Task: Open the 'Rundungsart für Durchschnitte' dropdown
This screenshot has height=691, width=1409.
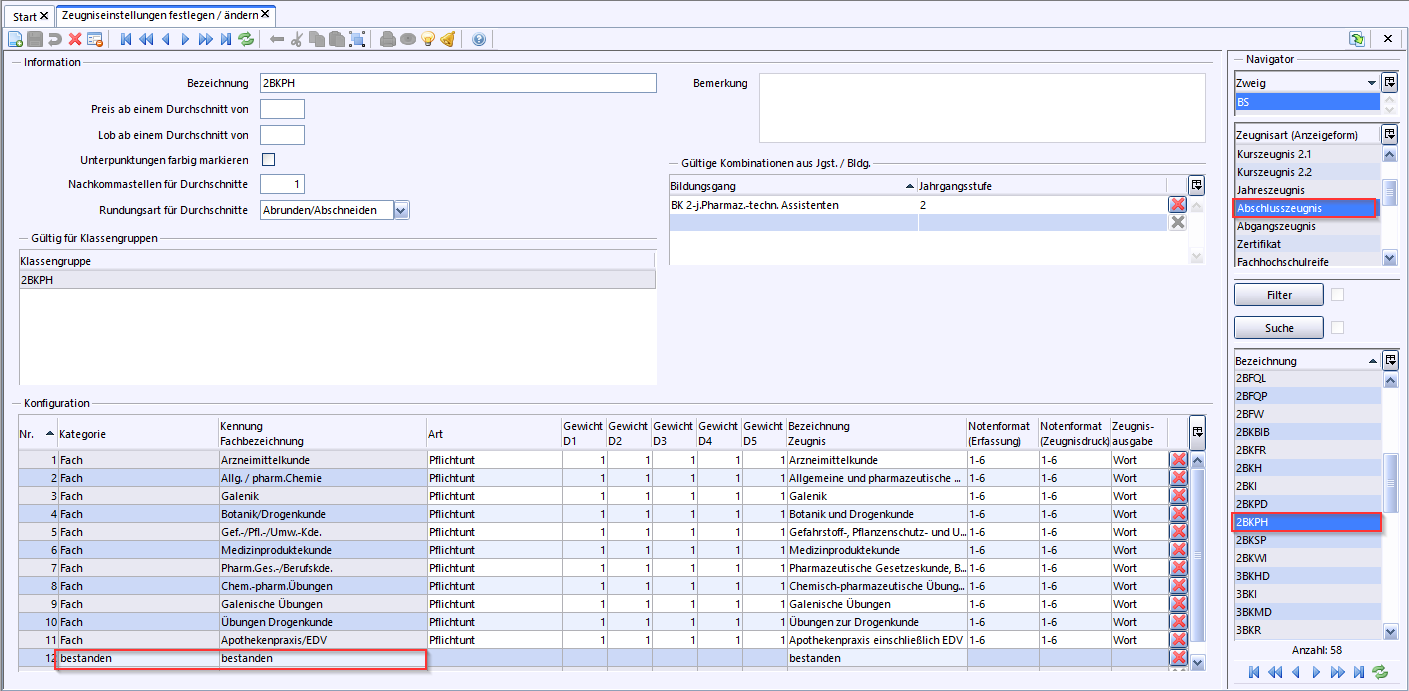Action: coord(401,210)
